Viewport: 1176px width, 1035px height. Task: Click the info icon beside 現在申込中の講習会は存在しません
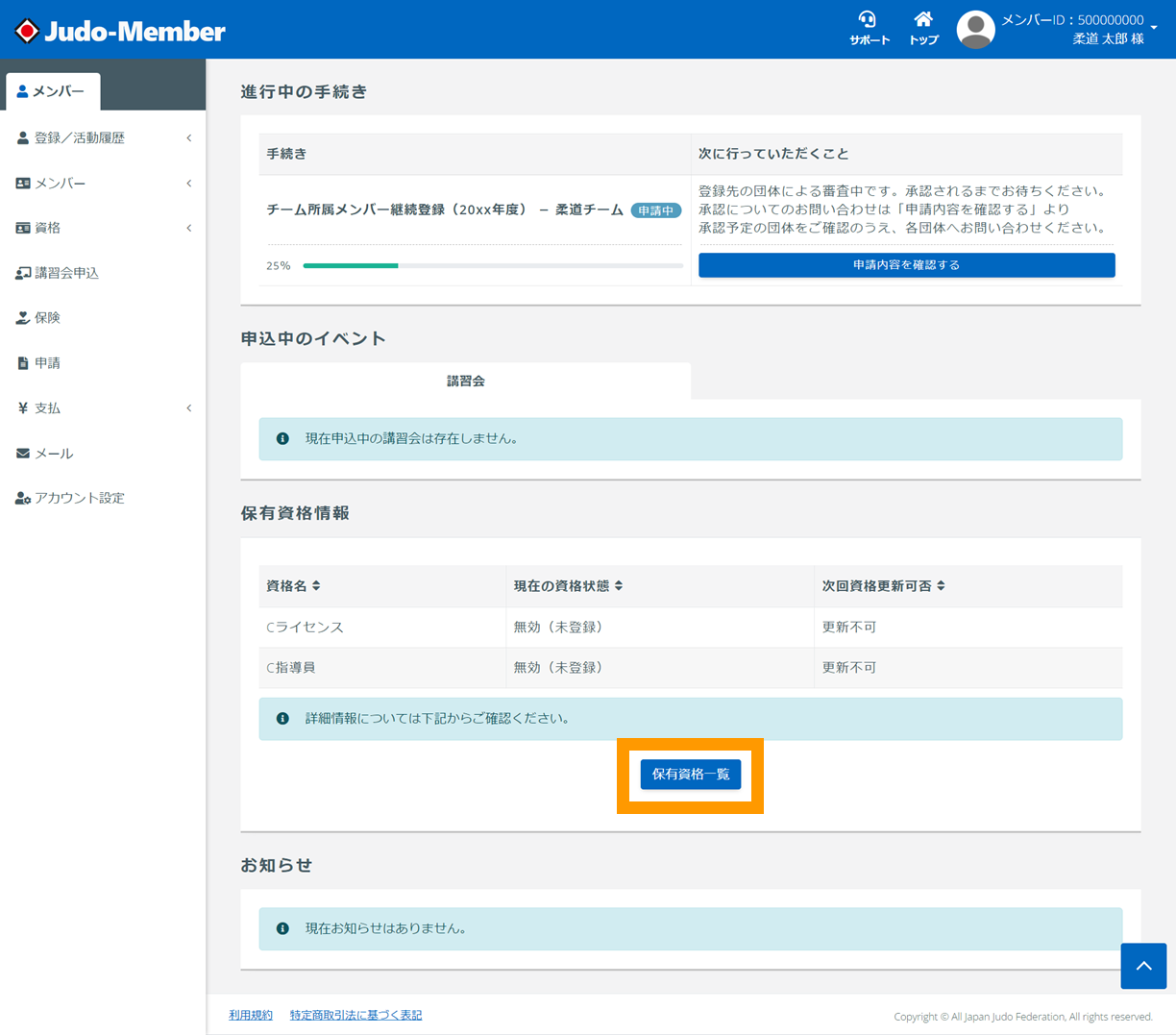(x=282, y=439)
